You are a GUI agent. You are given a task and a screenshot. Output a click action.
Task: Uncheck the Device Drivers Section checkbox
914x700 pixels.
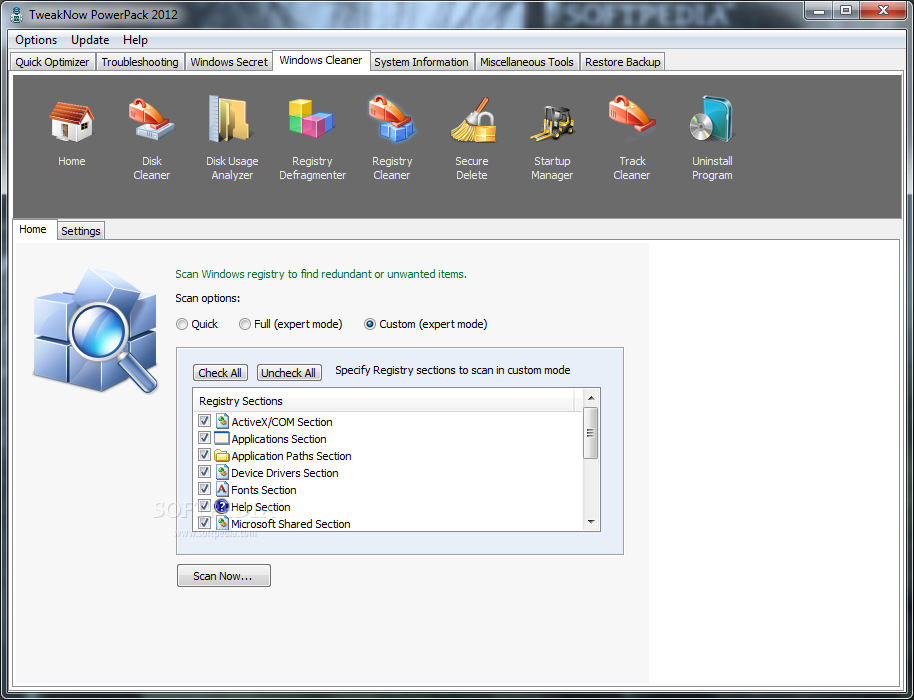(204, 471)
